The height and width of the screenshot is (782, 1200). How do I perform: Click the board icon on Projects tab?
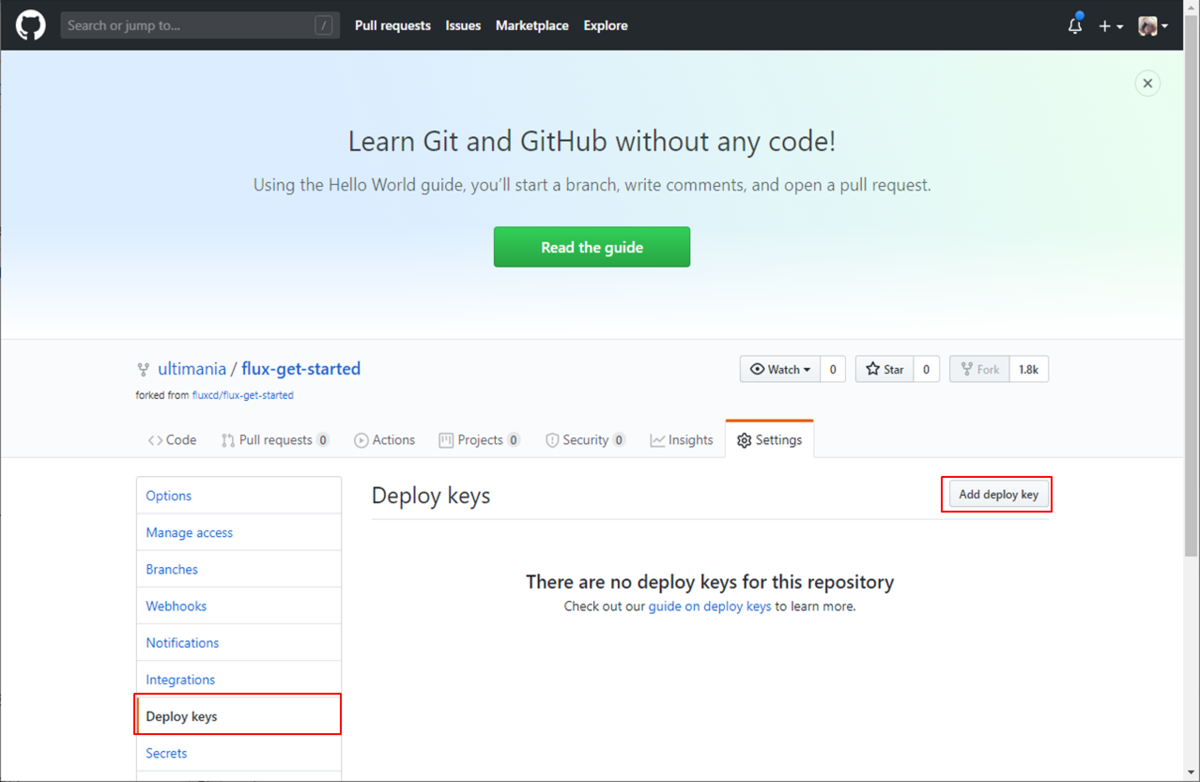[446, 440]
